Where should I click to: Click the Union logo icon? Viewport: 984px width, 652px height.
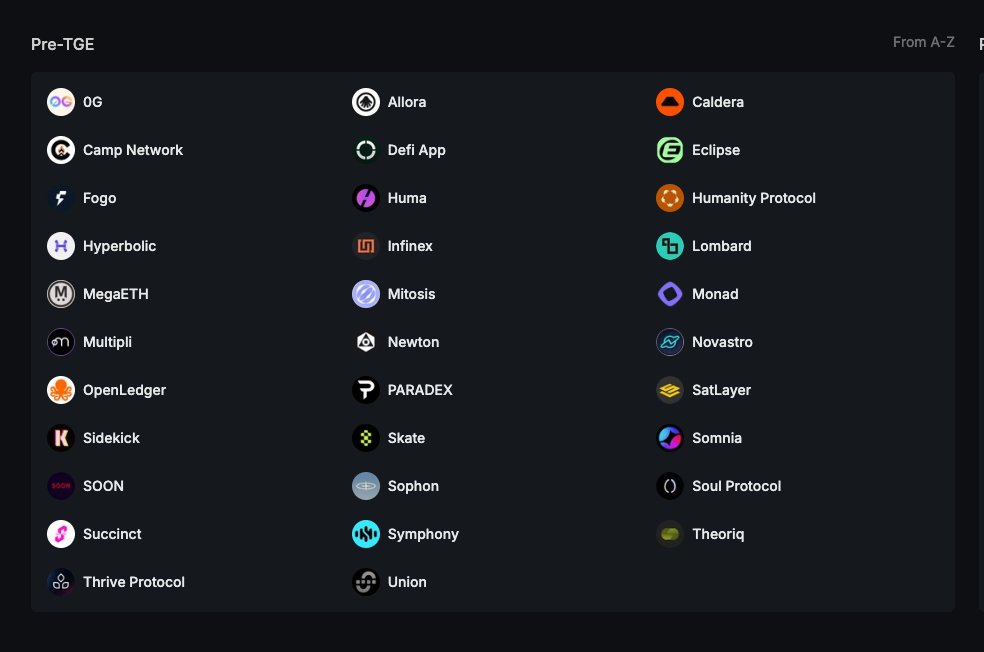click(x=366, y=582)
